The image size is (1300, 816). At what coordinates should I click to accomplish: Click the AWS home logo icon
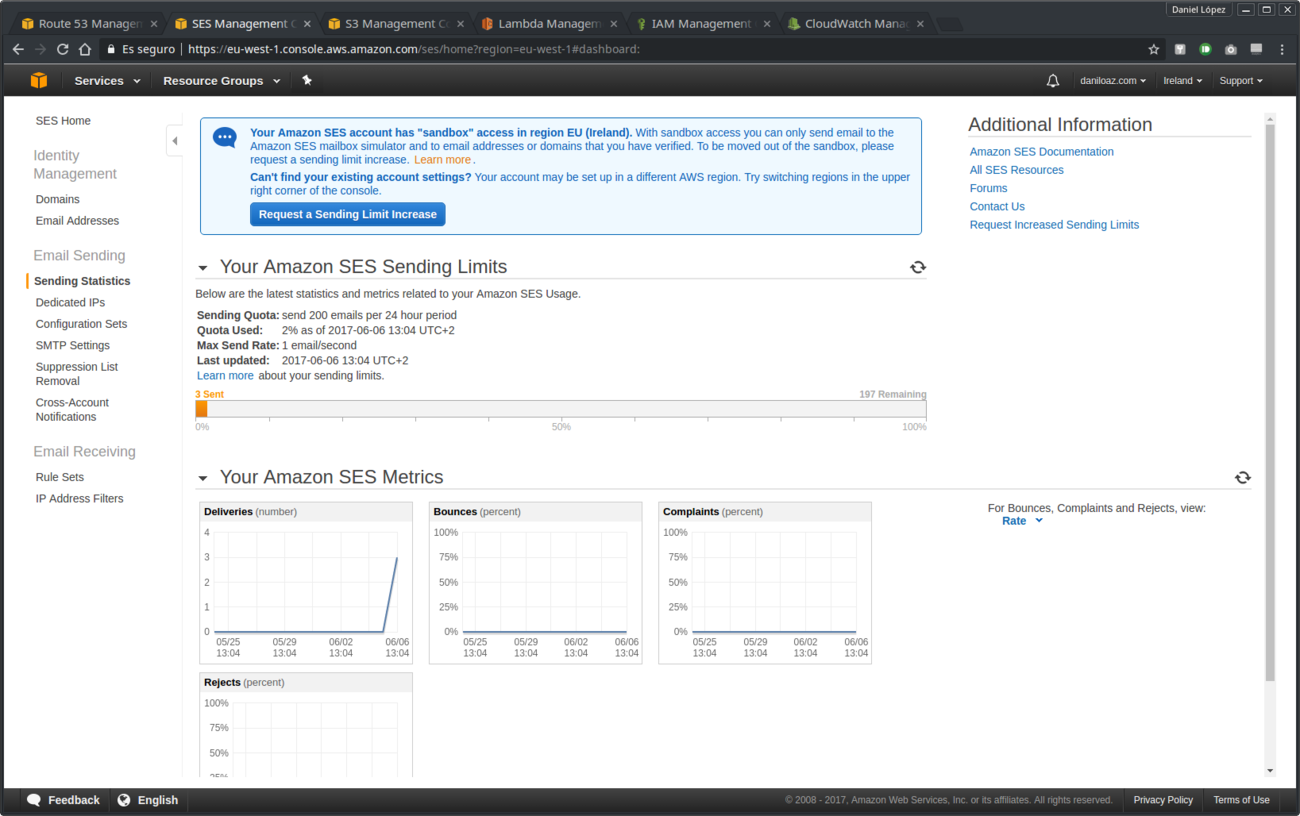coord(38,80)
